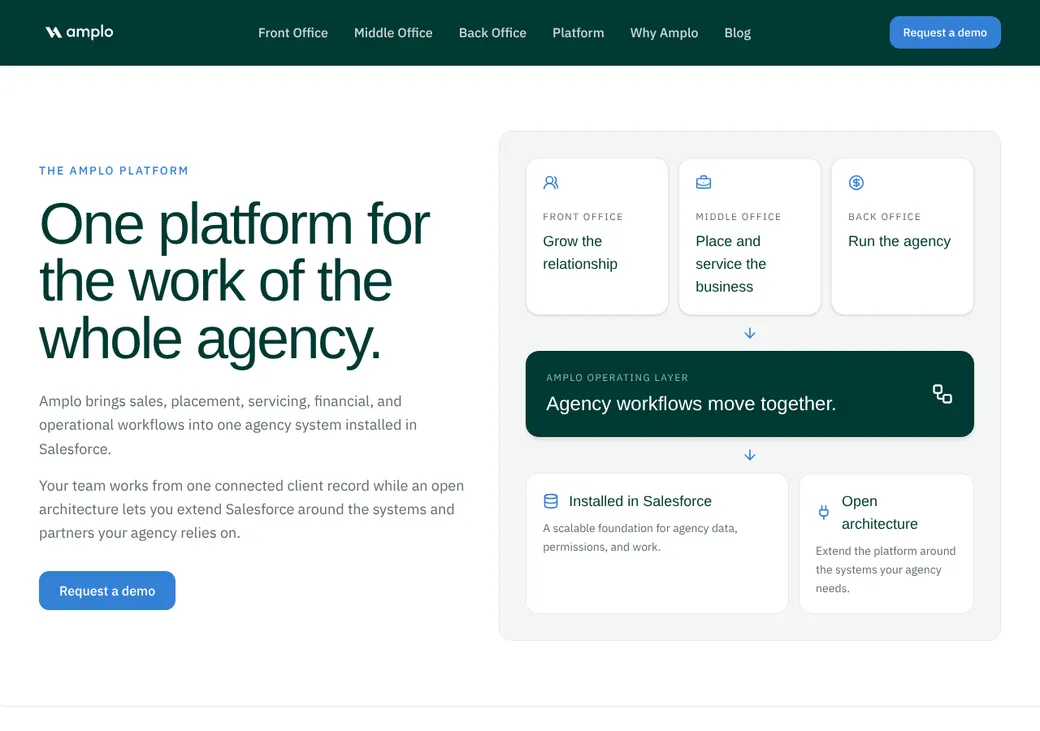Click the Installed in Salesforce heading
Viewport: 1040px width, 731px height.
click(640, 501)
